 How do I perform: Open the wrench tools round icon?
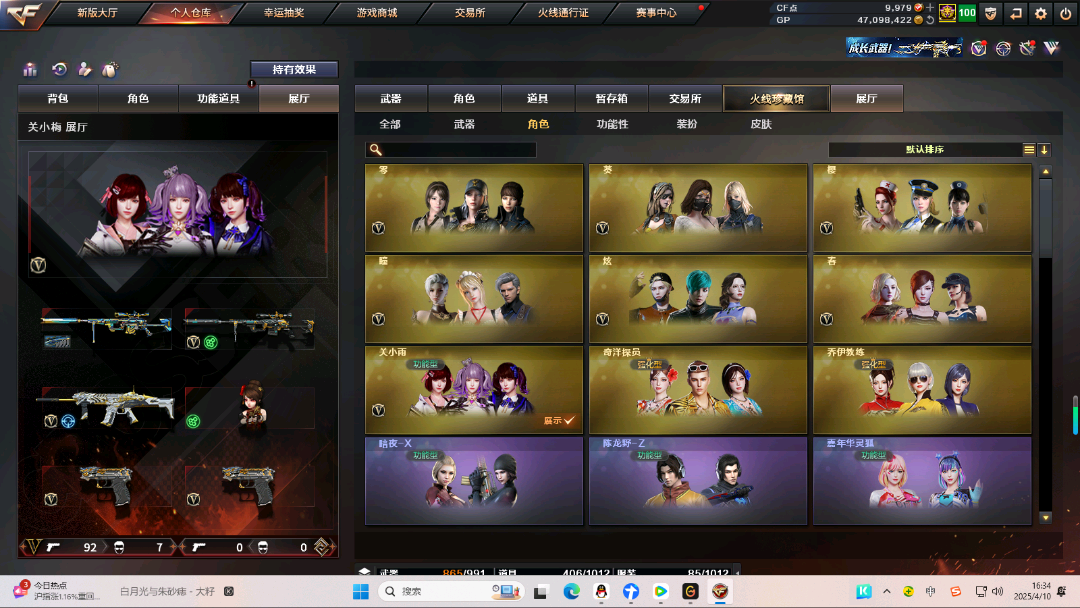click(1027, 48)
